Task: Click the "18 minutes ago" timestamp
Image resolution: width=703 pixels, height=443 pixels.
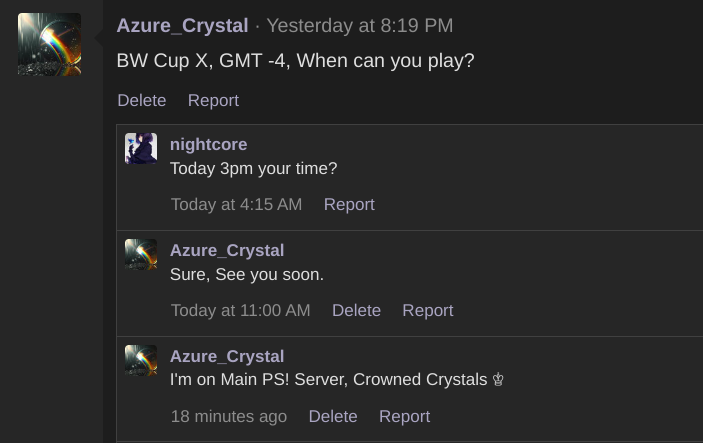Action: coord(228,416)
